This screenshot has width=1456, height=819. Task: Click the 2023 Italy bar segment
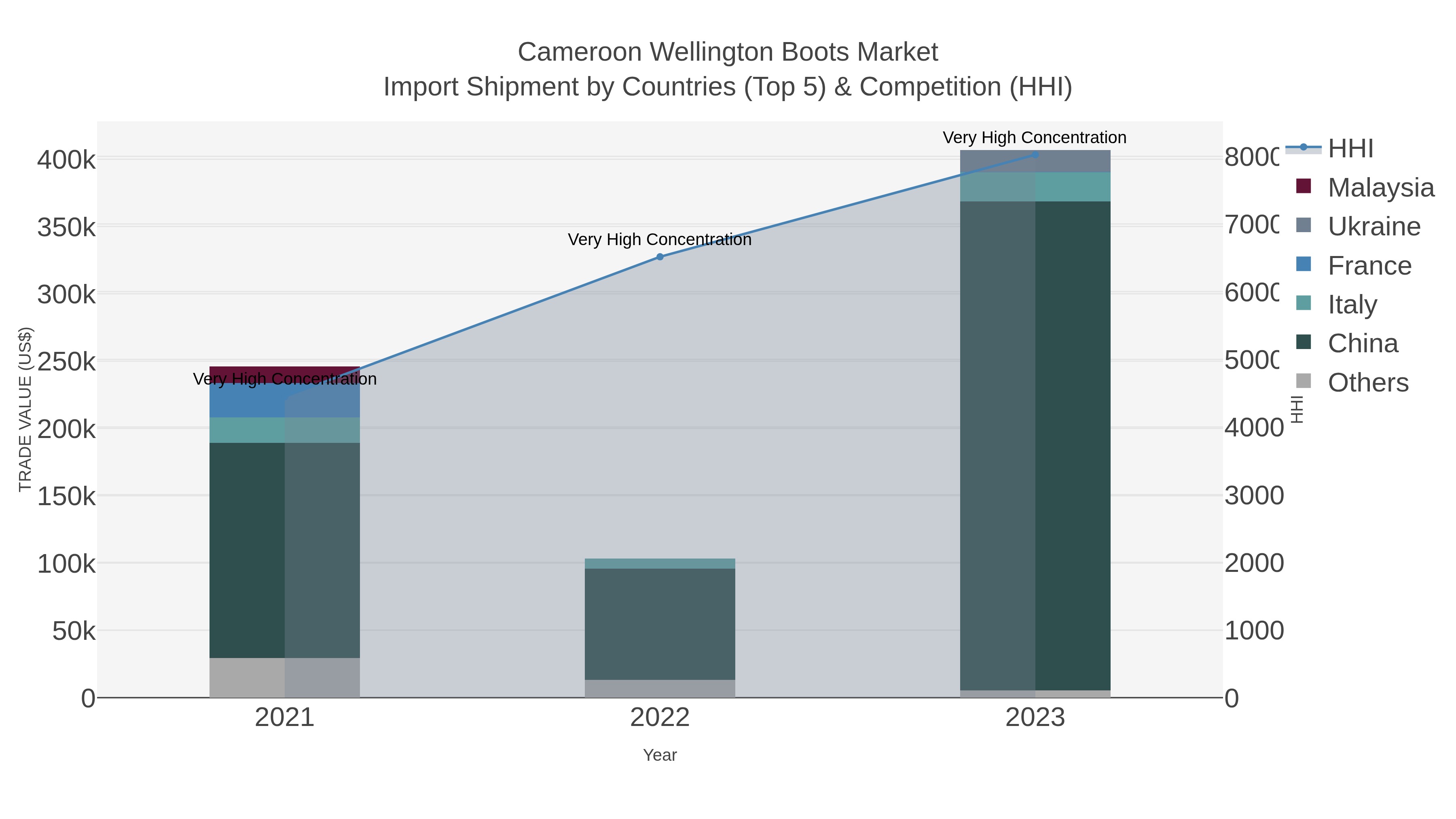click(1035, 186)
